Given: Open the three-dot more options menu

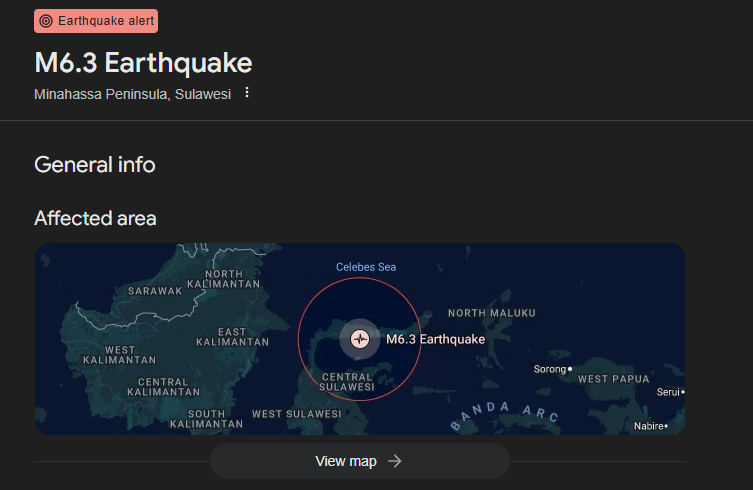Looking at the screenshot, I should pyautogui.click(x=247, y=93).
